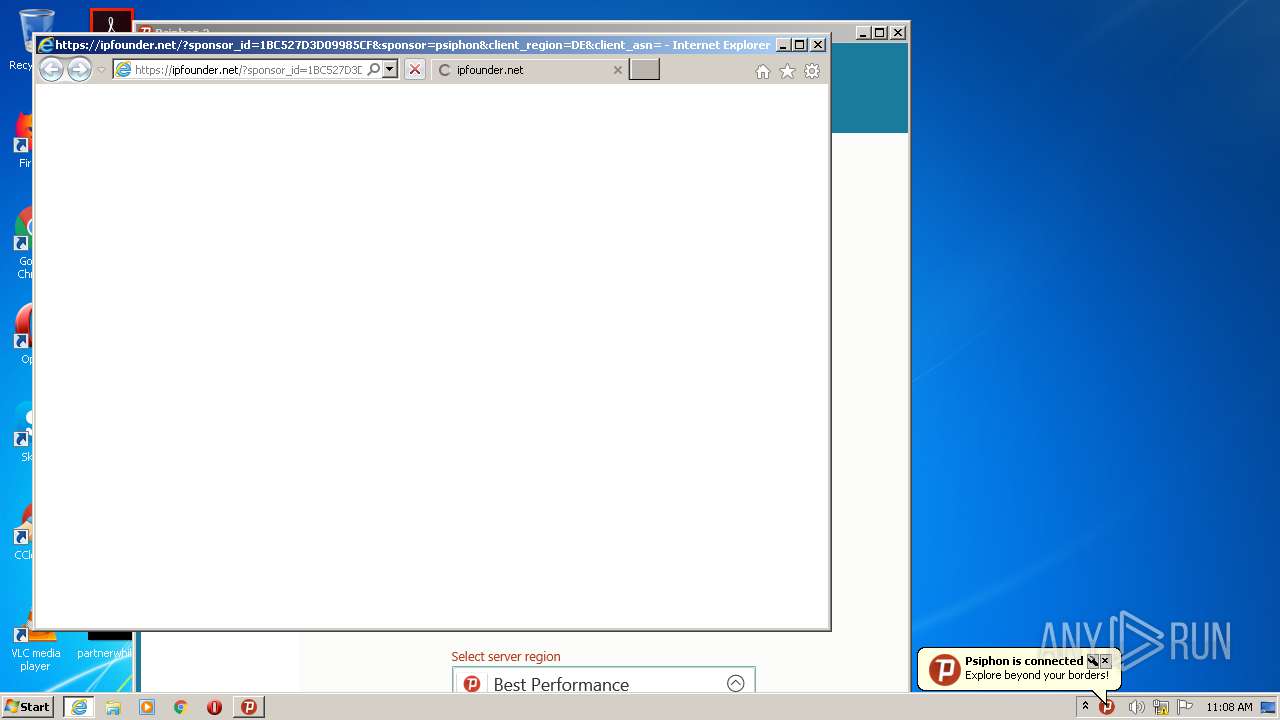Image resolution: width=1280 pixels, height=720 pixels.
Task: Open settings wrench on Psiphon notification
Action: coord(1092,661)
